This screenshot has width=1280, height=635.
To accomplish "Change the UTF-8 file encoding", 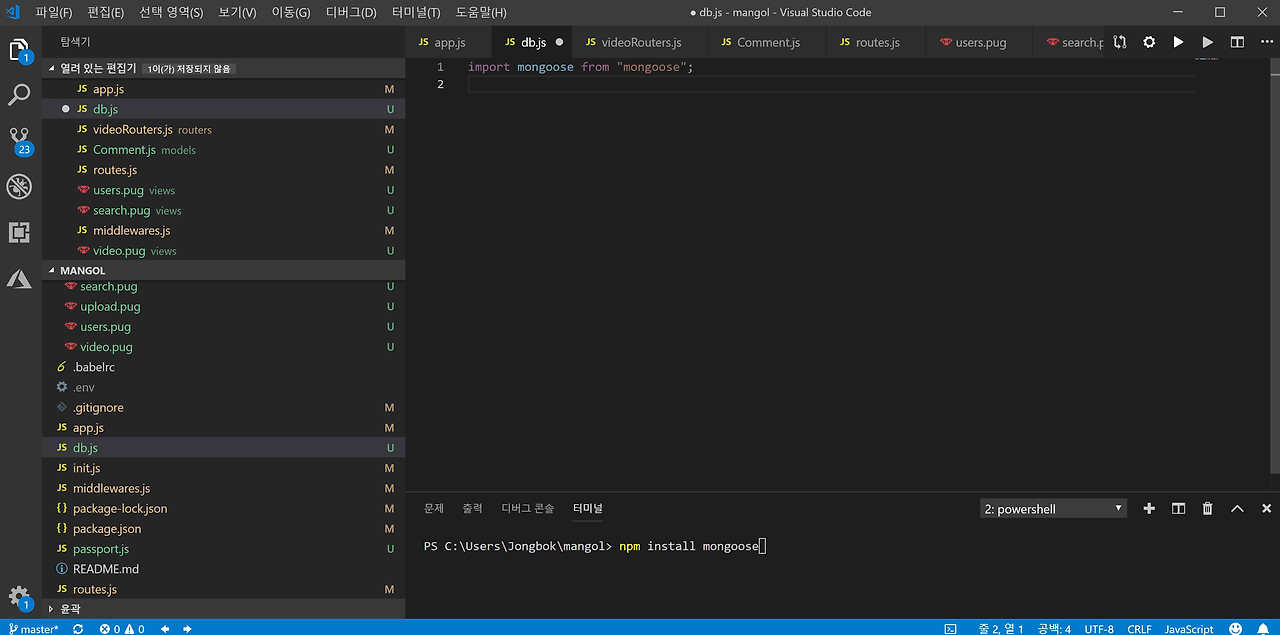I will point(1098,628).
